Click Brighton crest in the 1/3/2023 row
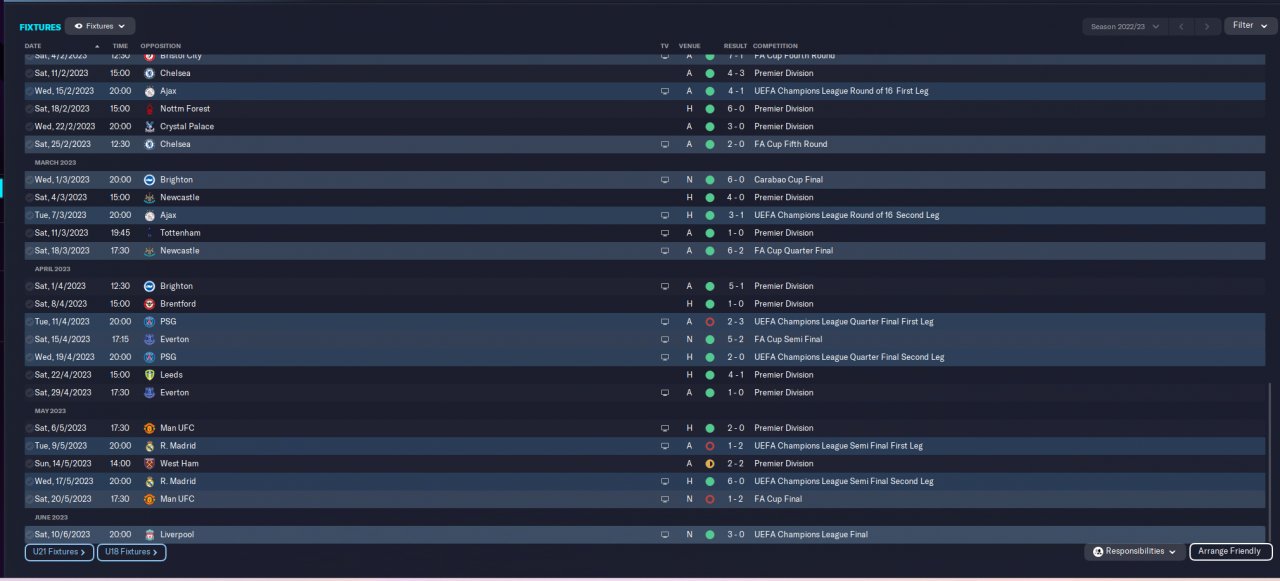Image resolution: width=1280 pixels, height=581 pixels. pyautogui.click(x=149, y=180)
